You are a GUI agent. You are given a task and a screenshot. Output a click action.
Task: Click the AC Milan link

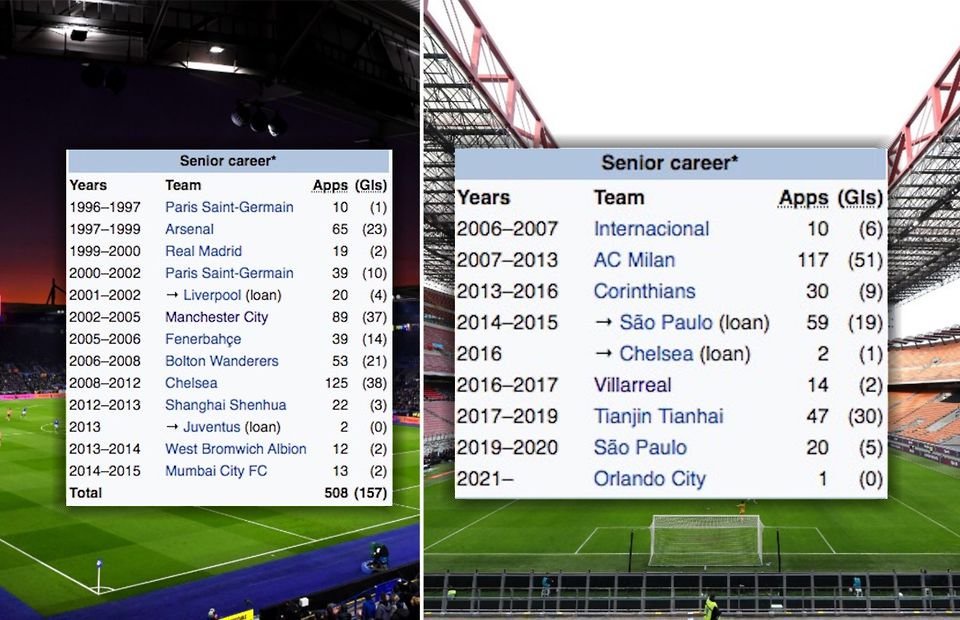coord(634,260)
